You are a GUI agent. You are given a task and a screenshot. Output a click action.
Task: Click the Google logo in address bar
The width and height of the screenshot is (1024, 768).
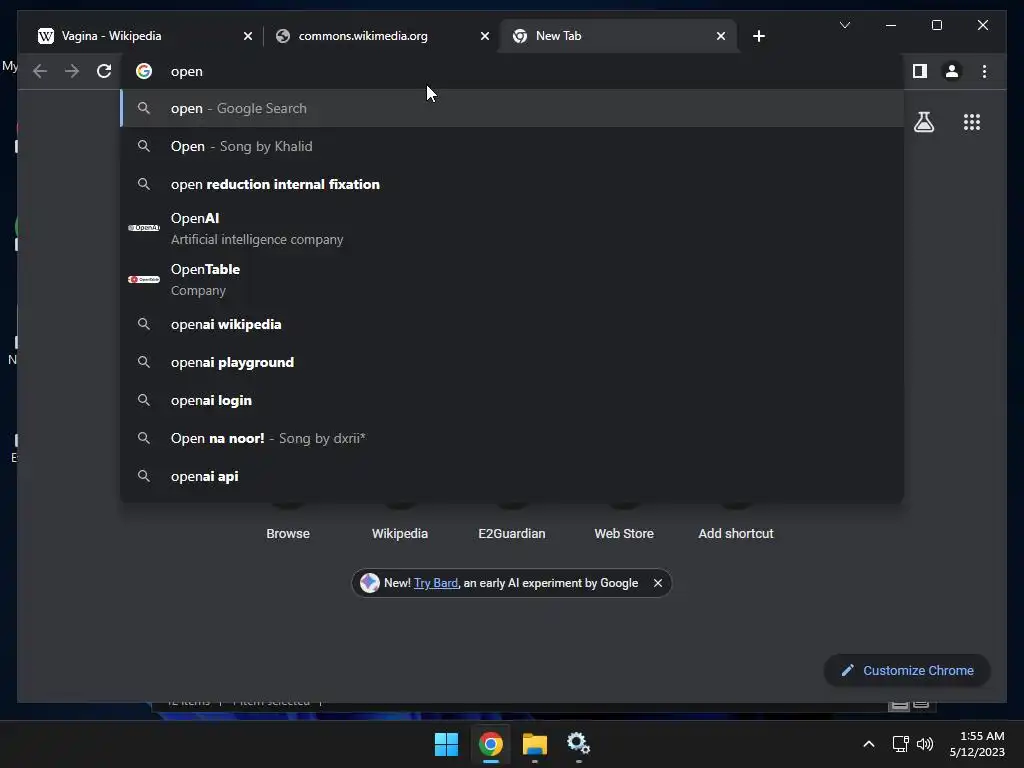[144, 71]
